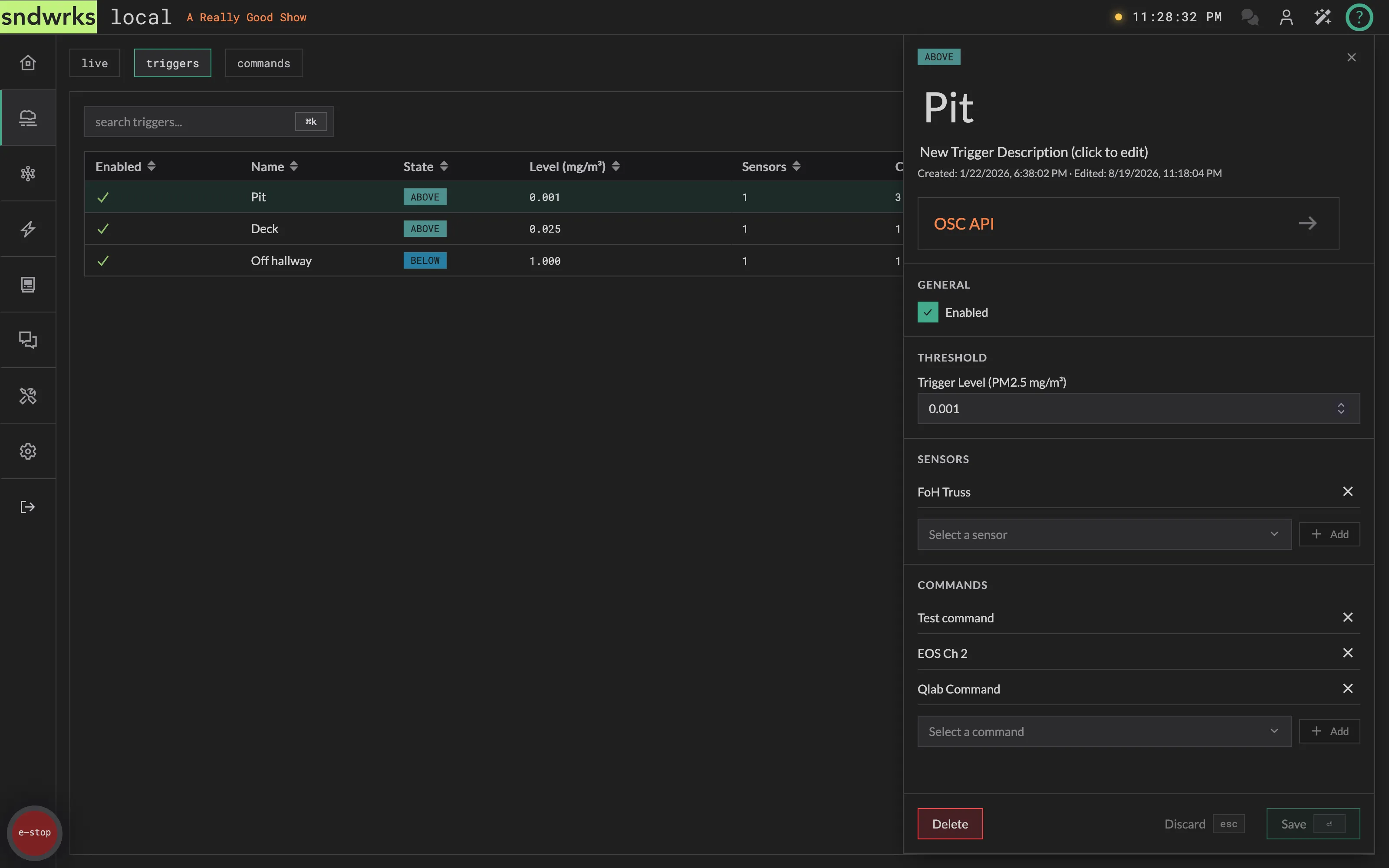Click the ABOVE badge atop detail panel
This screenshot has width=1389, height=868.
click(x=938, y=57)
